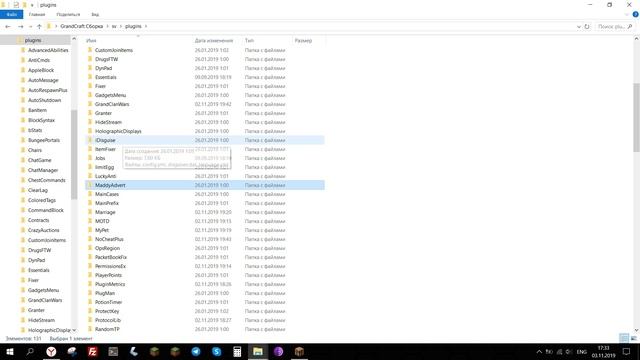Navigate to GrandCraft.Сборка breadcrumb
Screen dimensions: 640x360
click(x=82, y=27)
